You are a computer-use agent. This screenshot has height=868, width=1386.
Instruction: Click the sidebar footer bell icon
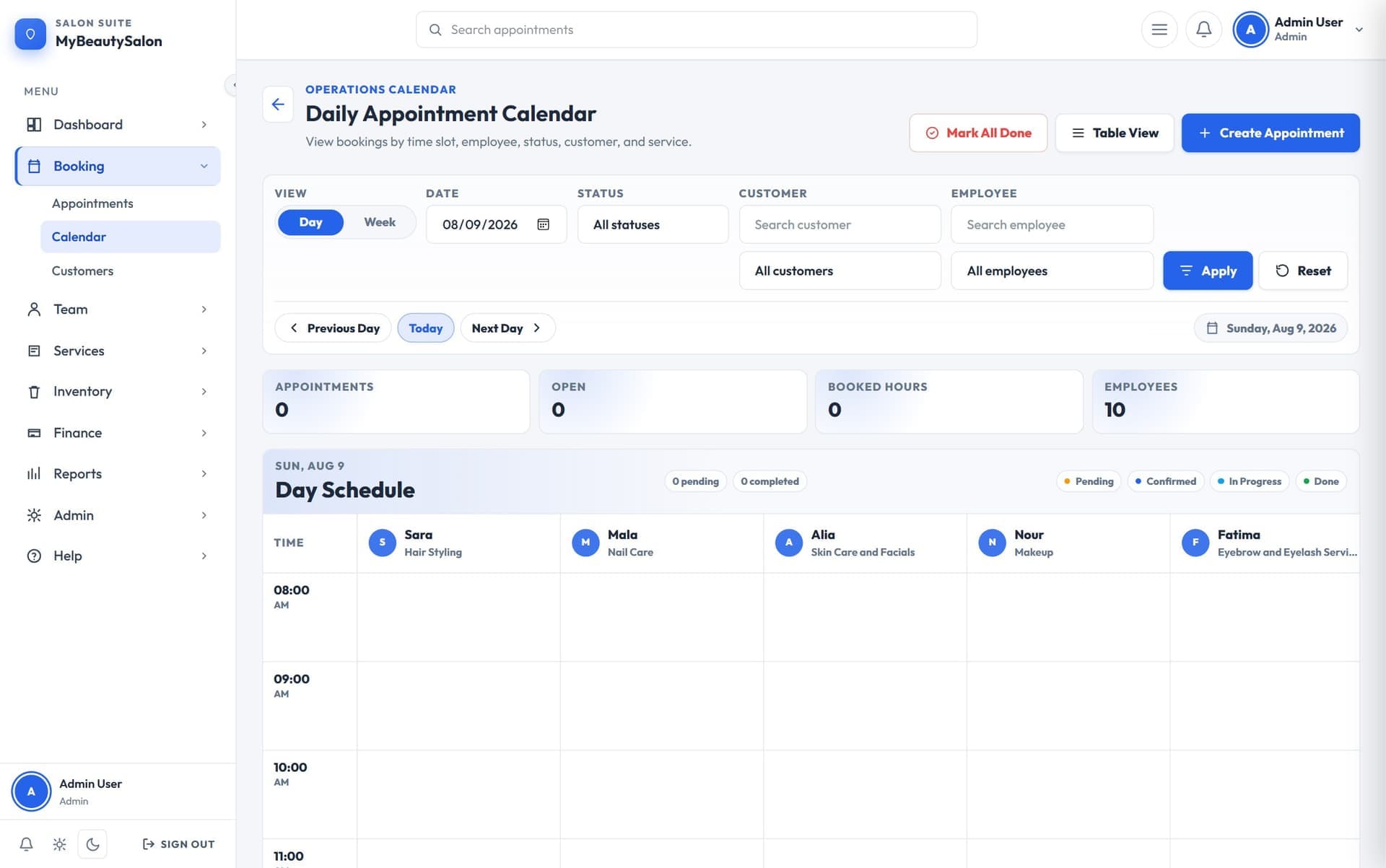pos(26,843)
